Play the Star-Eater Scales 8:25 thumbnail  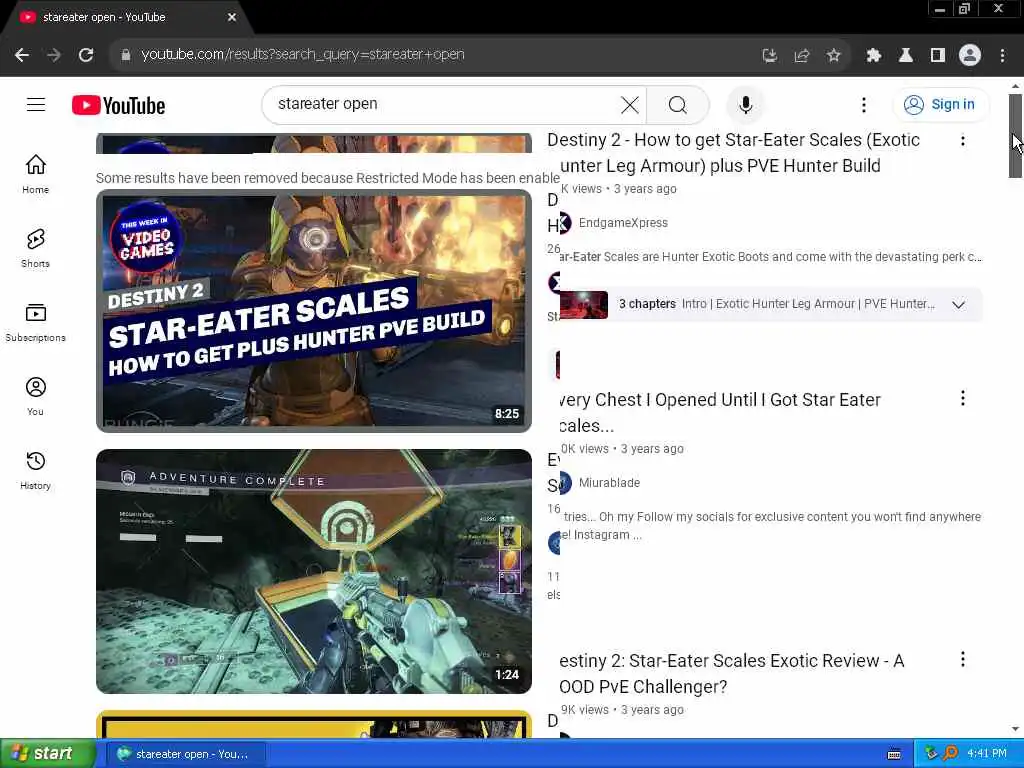click(x=313, y=311)
